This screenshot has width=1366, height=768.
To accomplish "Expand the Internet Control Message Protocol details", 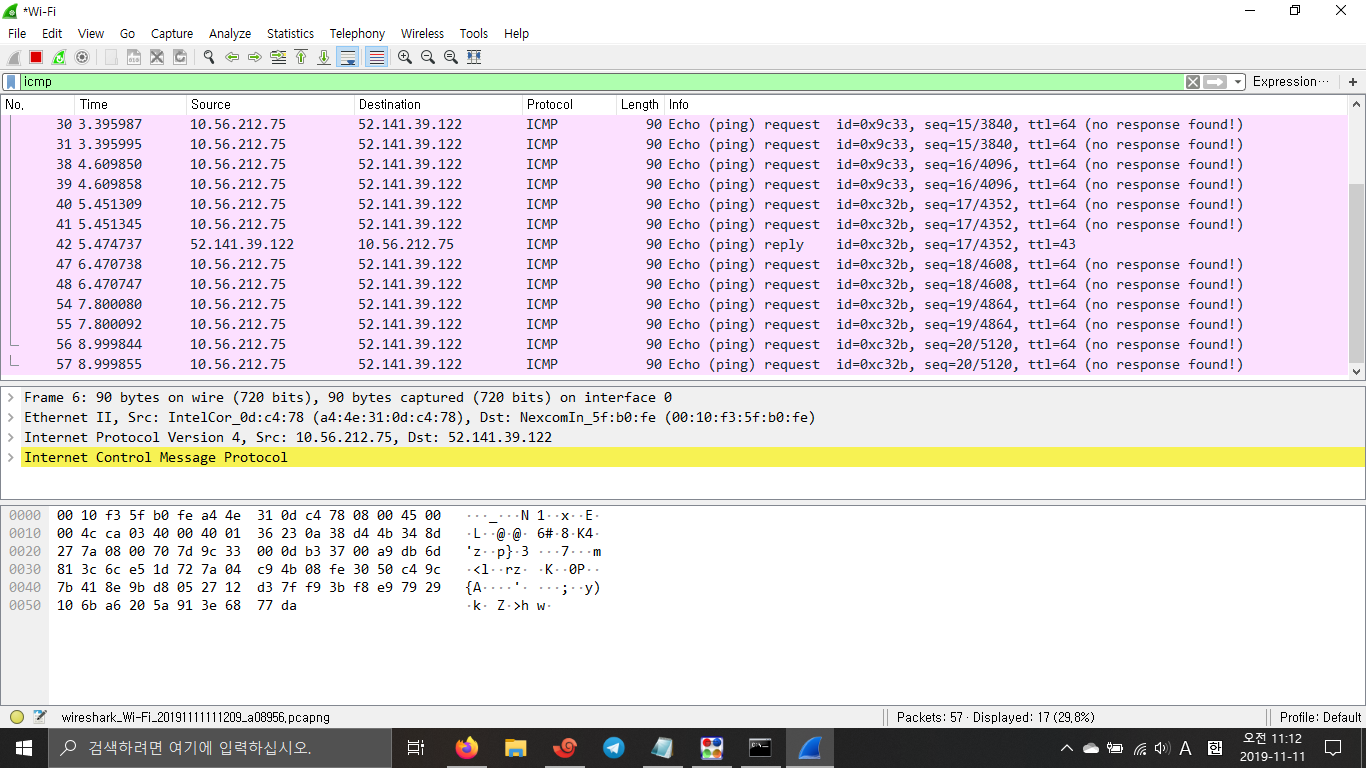I will [x=10, y=457].
